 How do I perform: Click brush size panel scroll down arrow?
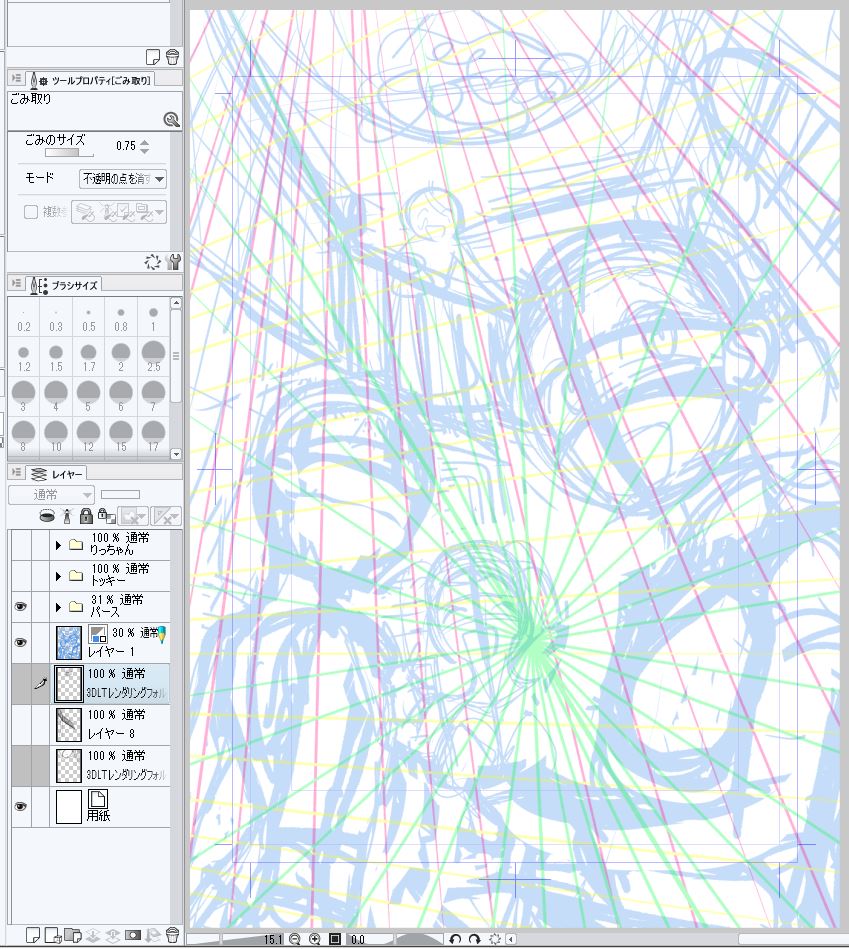pos(176,454)
